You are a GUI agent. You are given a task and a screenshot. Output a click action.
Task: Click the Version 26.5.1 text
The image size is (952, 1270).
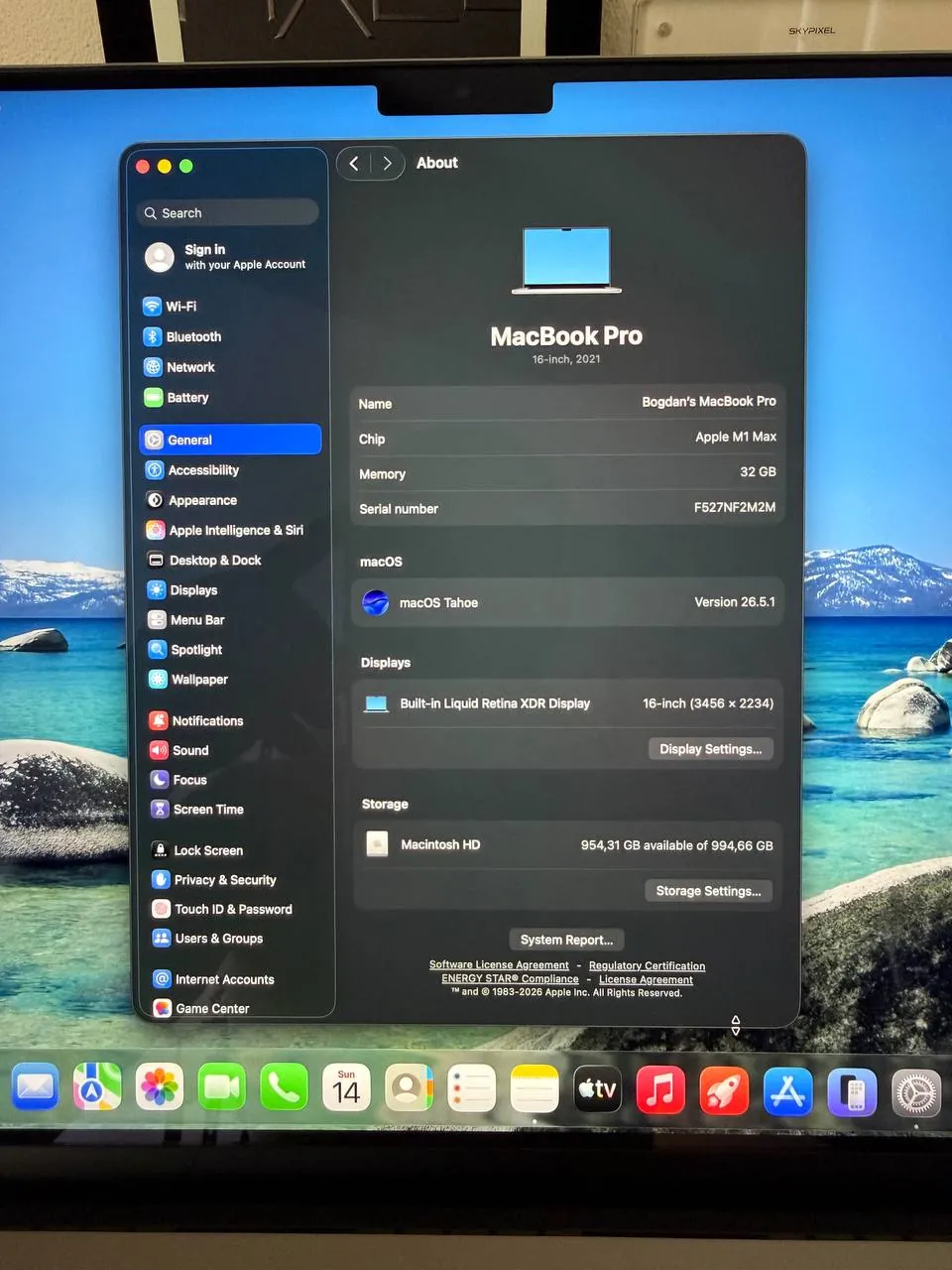click(735, 602)
